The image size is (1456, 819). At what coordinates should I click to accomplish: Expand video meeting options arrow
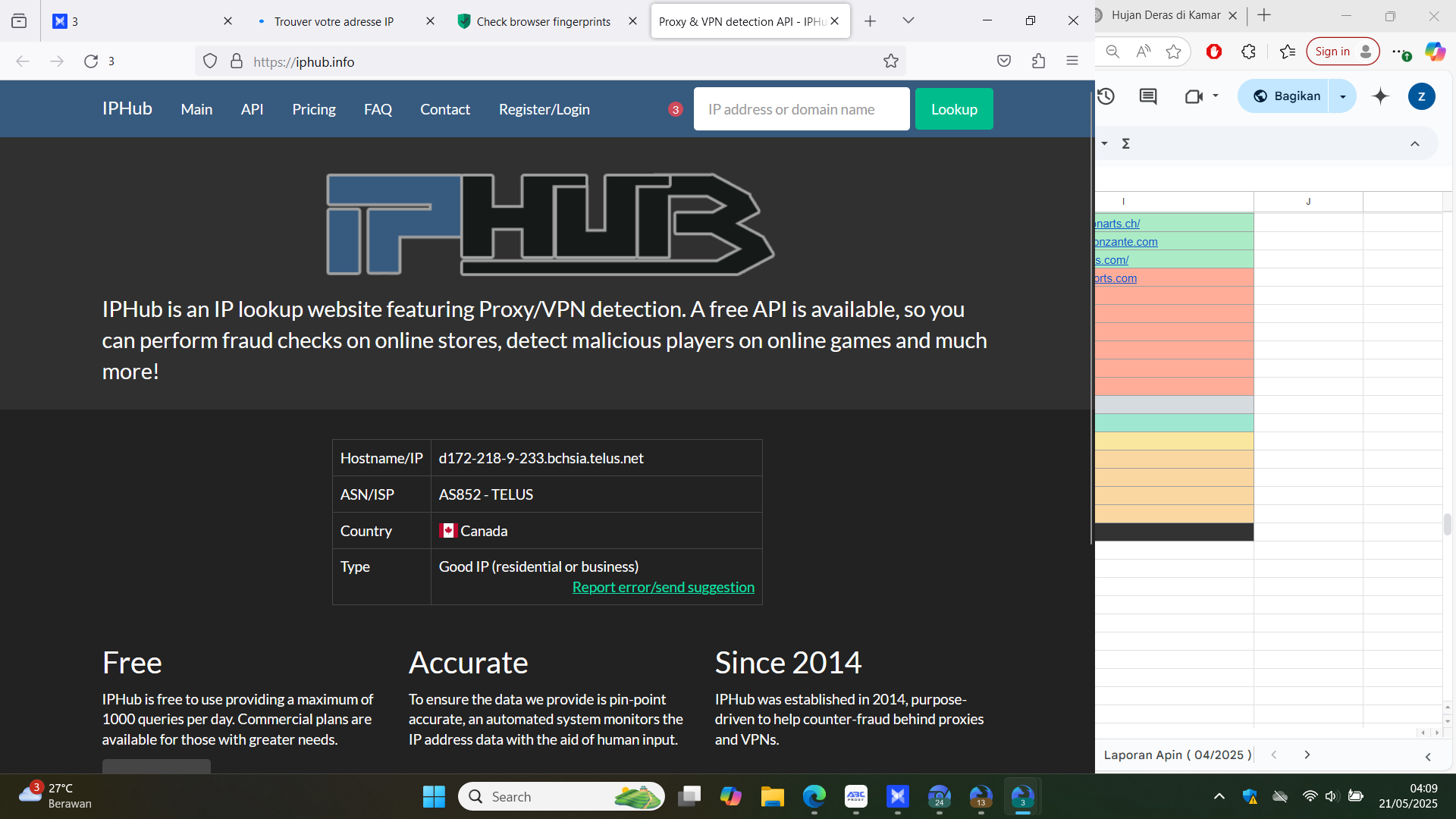pyautogui.click(x=1216, y=96)
